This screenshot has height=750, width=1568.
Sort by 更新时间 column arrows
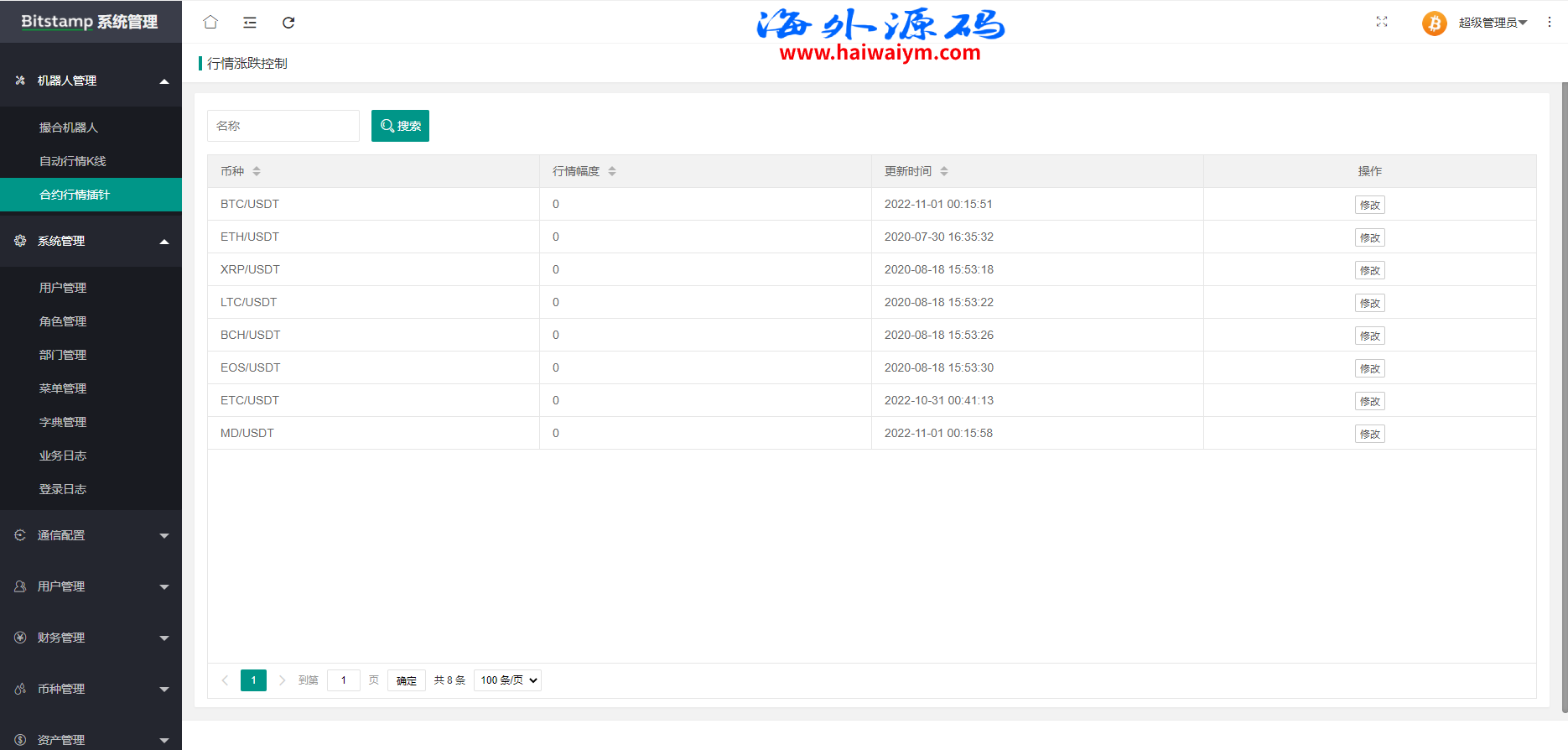pyautogui.click(x=944, y=171)
